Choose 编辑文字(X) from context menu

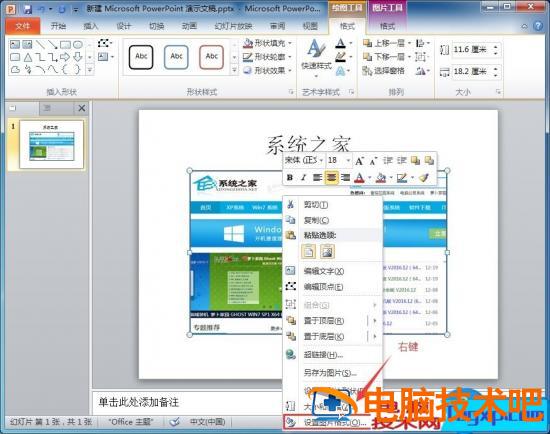333,271
